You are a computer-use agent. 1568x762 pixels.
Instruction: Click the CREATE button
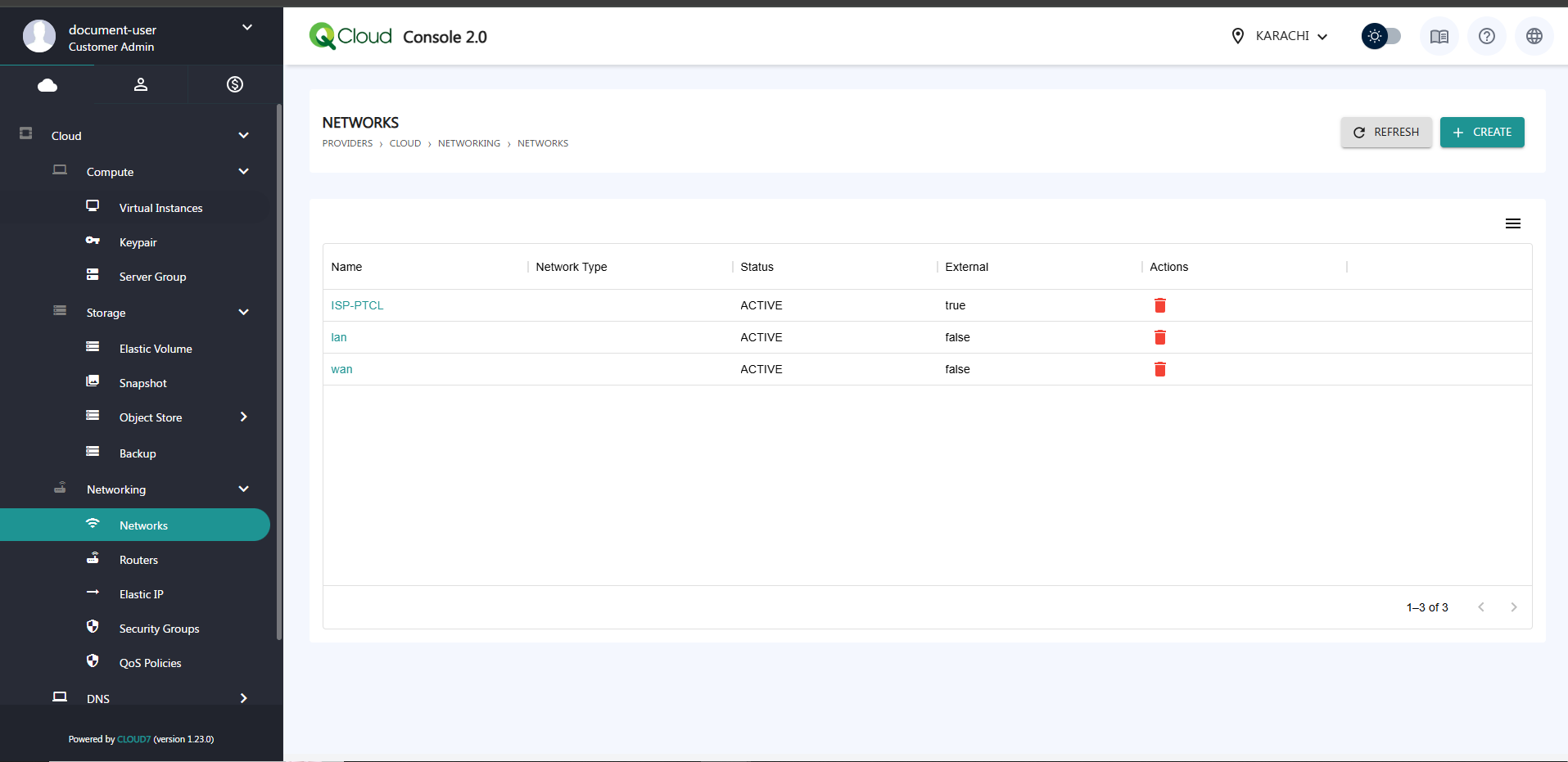coord(1481,133)
